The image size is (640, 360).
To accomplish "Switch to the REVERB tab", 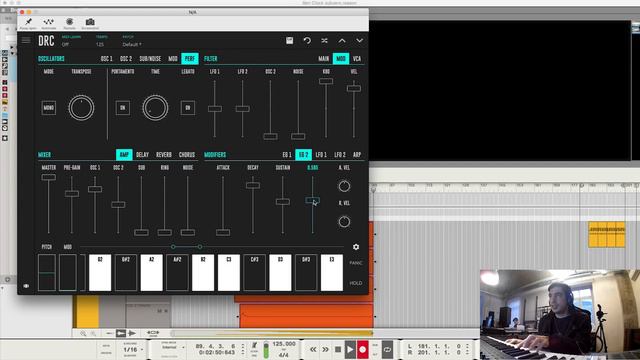I will click(164, 155).
